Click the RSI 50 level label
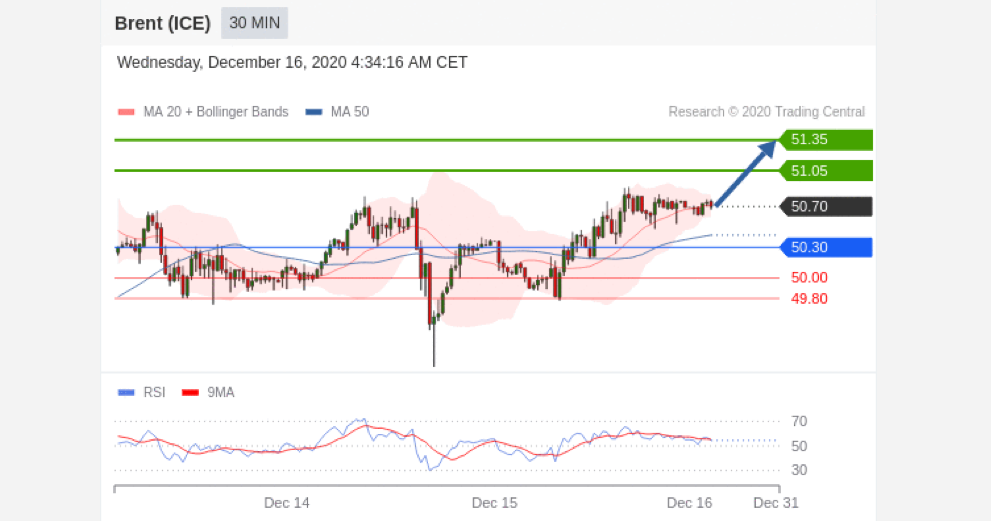Screen dimensions: 991x521 (799, 446)
